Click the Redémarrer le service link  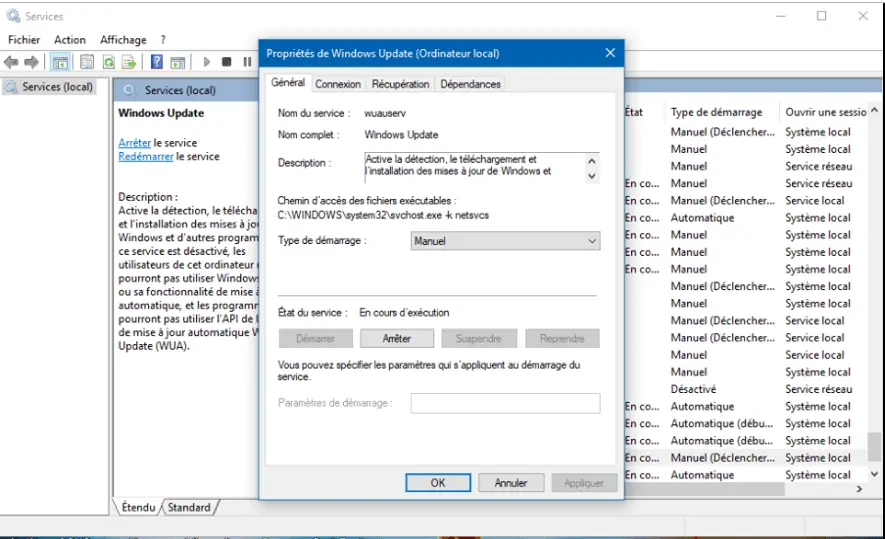pyautogui.click(x=146, y=156)
